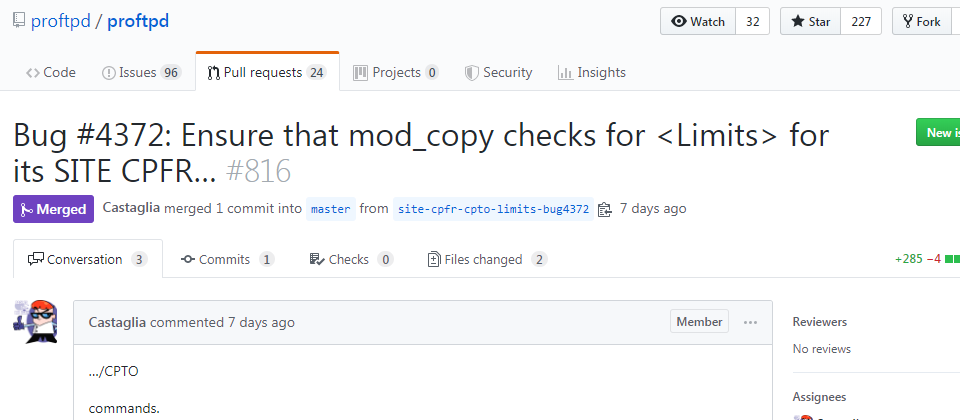Click the purple Merged status badge
This screenshot has height=420, width=960.
(x=53, y=209)
